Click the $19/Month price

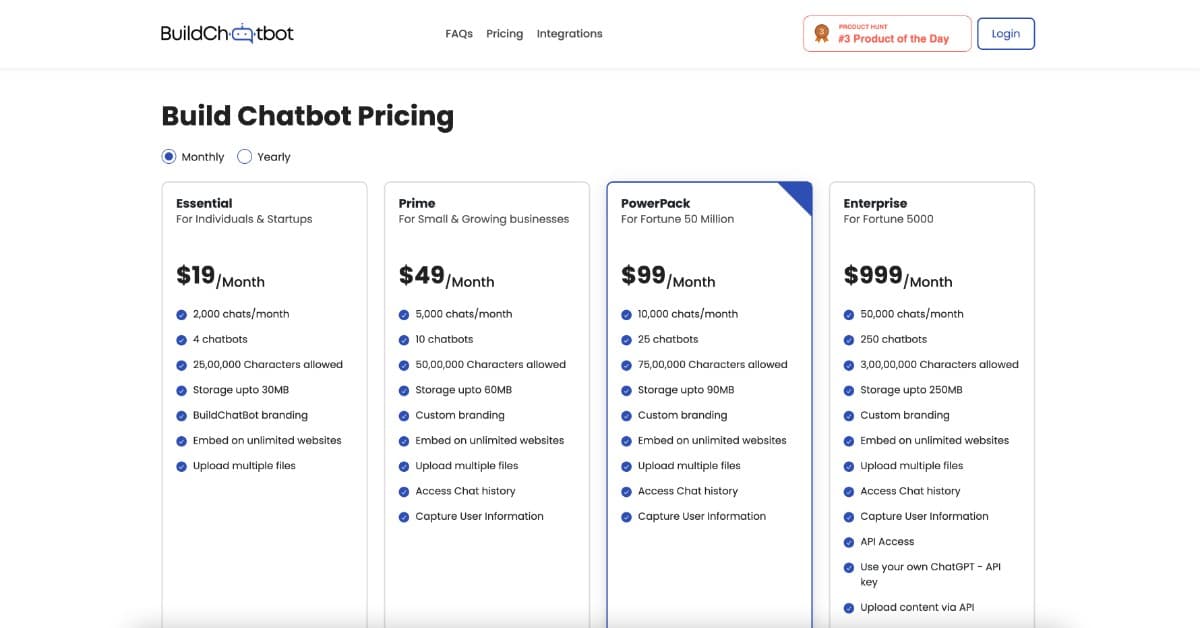220,276
